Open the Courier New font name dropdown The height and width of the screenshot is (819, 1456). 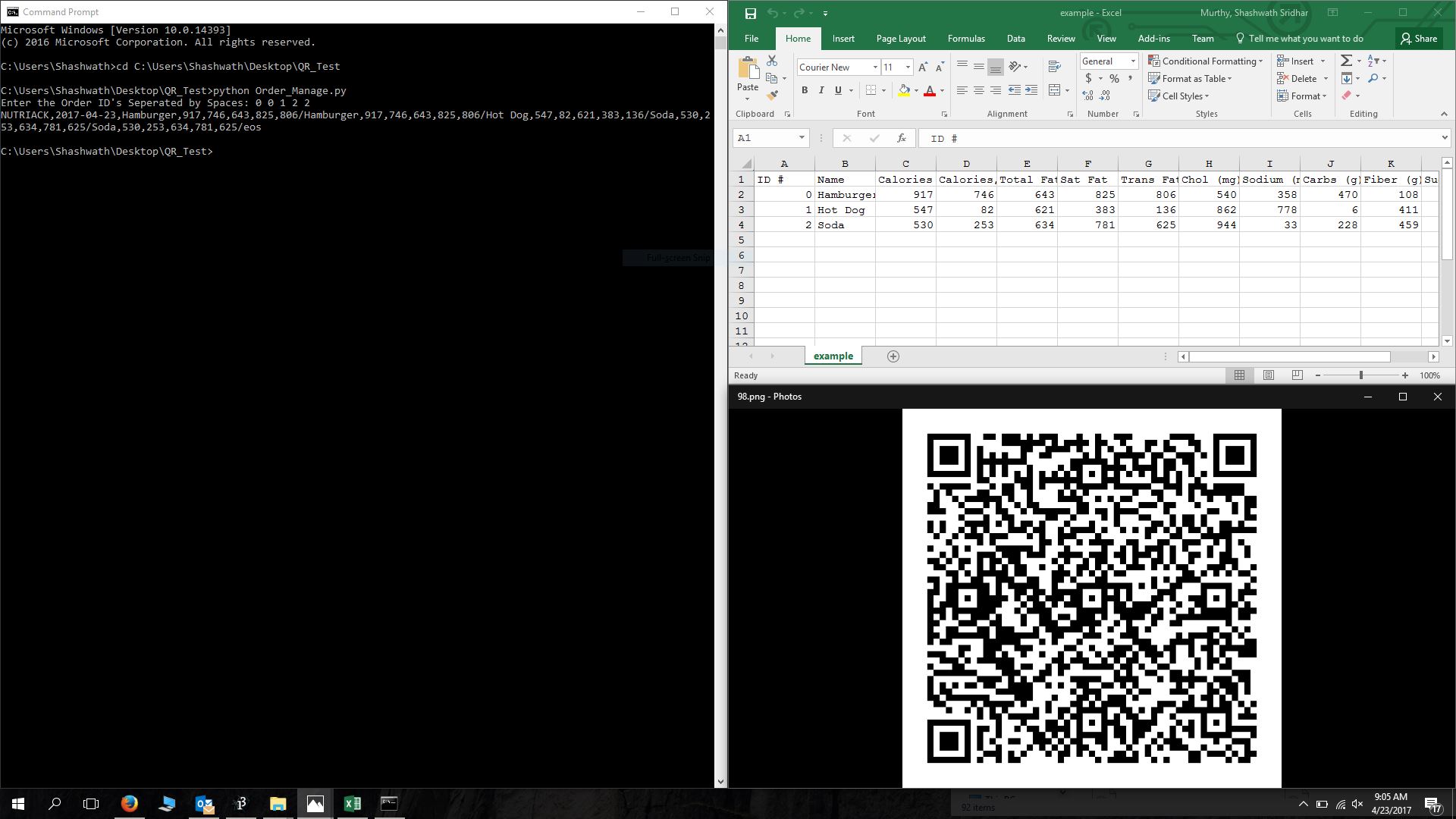coord(875,67)
